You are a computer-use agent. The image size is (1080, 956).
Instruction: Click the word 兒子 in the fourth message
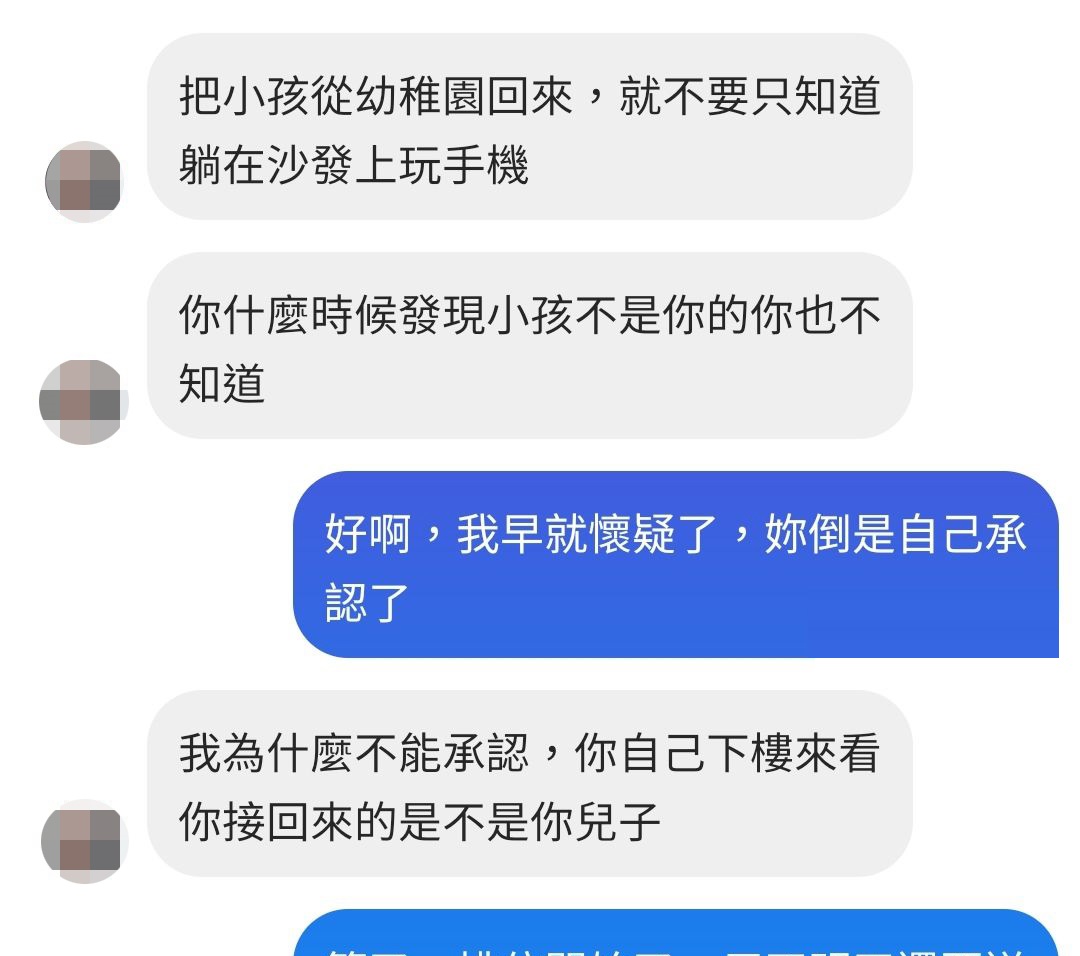[x=617, y=822]
